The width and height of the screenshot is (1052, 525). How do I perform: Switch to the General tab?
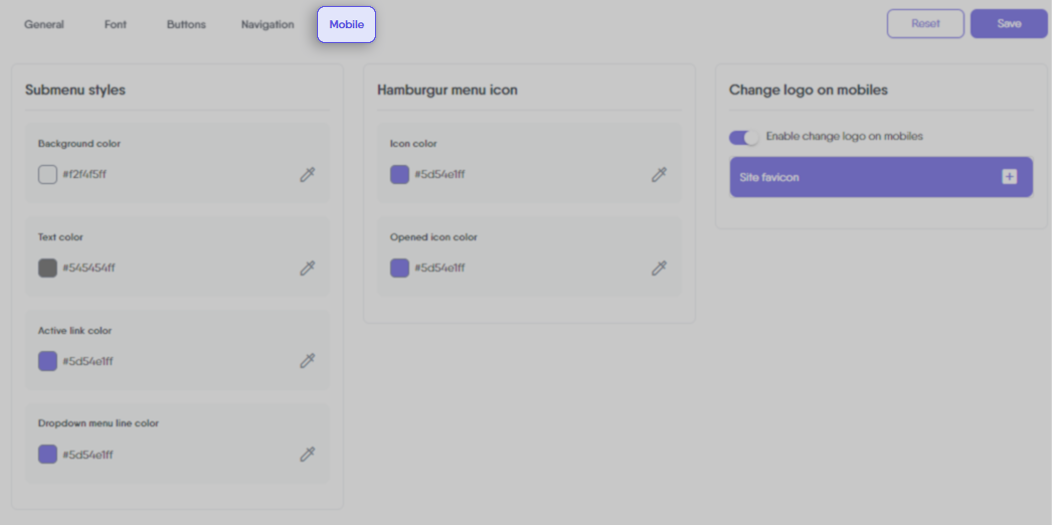click(x=44, y=25)
